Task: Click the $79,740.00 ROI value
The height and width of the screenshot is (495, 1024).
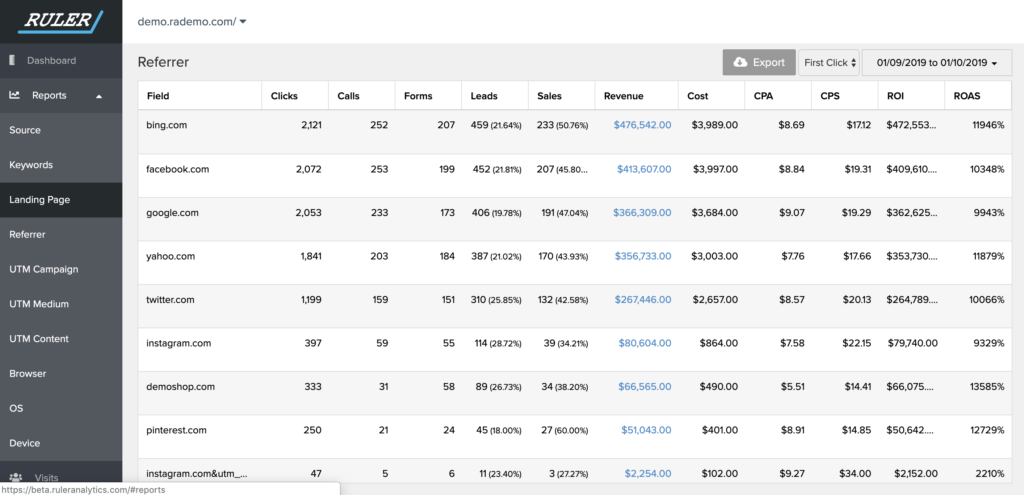Action: click(x=912, y=343)
